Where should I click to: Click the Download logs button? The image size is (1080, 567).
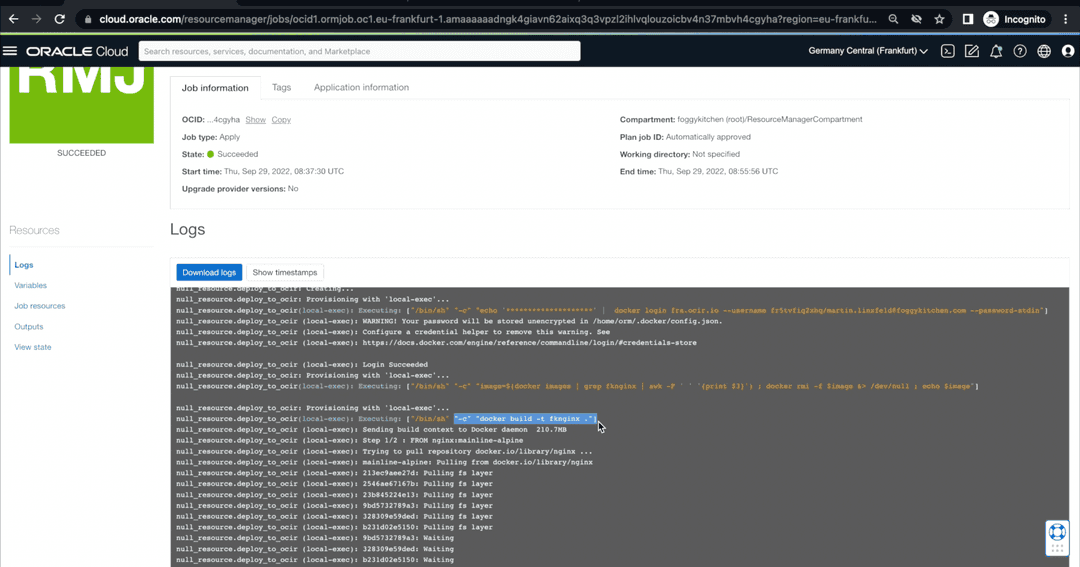pyautogui.click(x=209, y=272)
